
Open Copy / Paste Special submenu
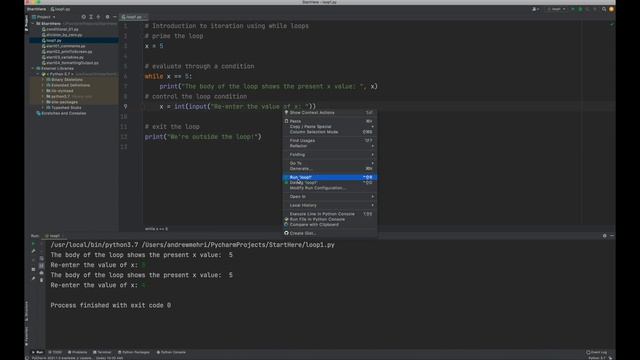click(x=329, y=127)
